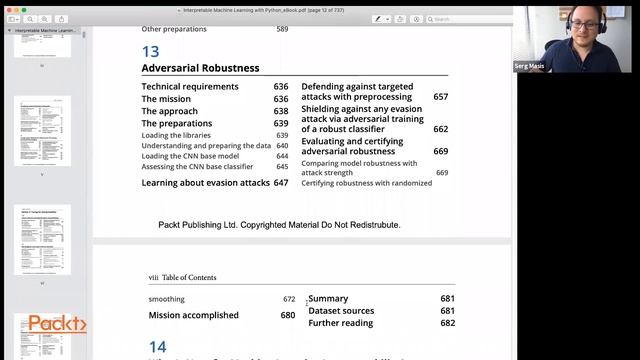
Task: Click the zoom out magnifier icon
Action: [x=30, y=19]
